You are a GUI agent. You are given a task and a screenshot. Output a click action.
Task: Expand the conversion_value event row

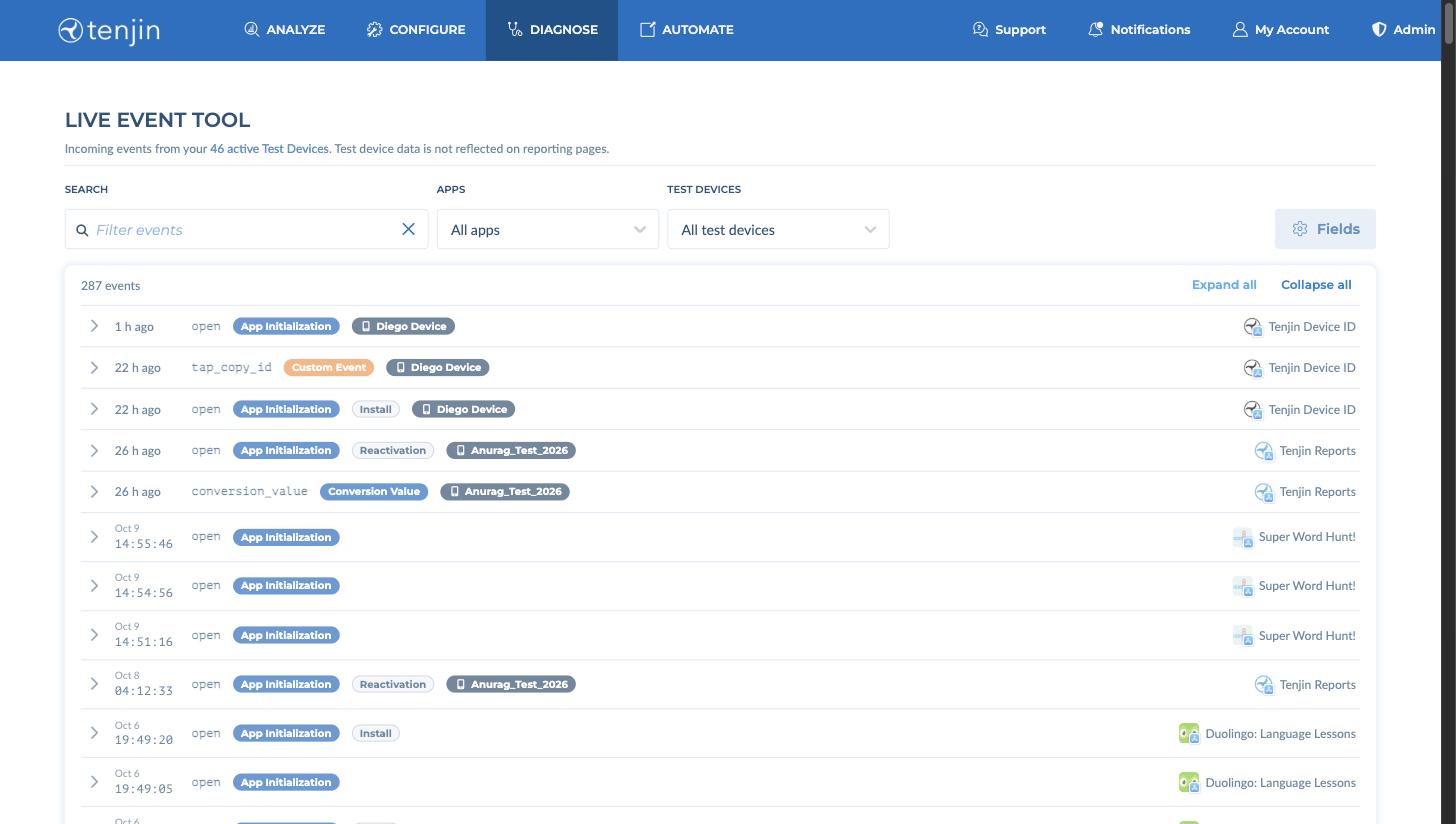pyautogui.click(x=94, y=491)
